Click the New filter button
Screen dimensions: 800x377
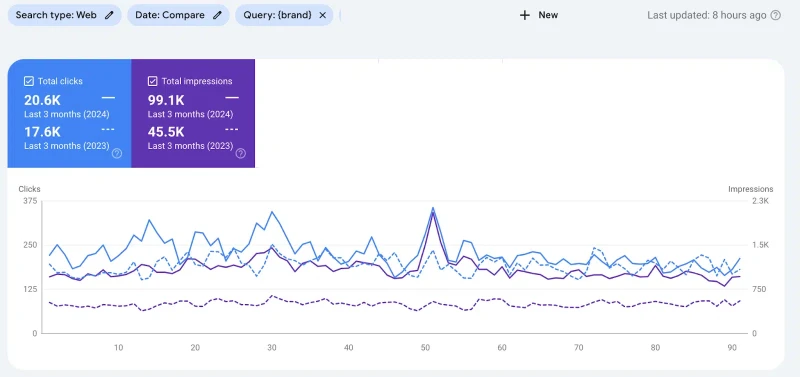539,15
